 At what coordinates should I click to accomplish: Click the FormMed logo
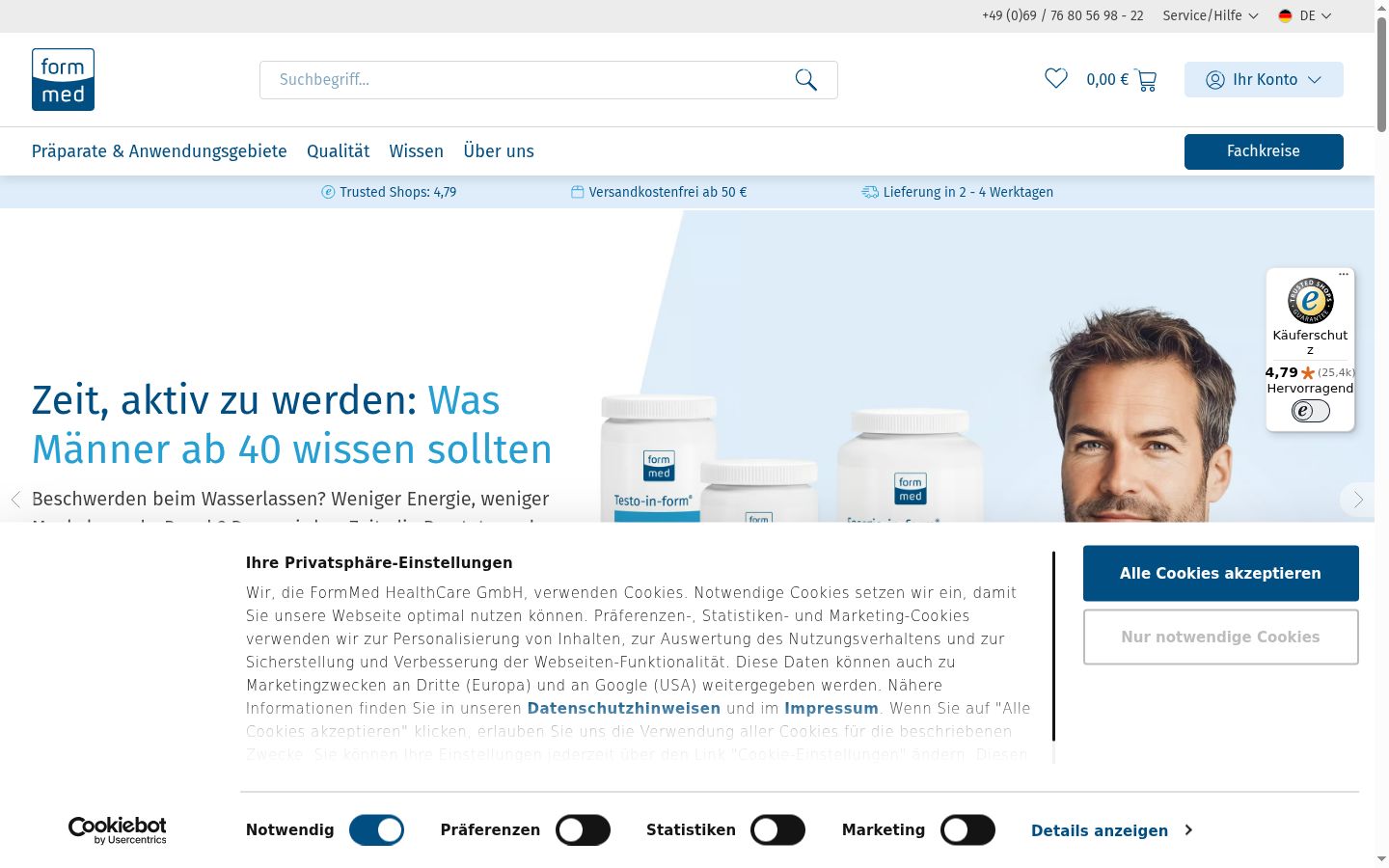pos(63,79)
